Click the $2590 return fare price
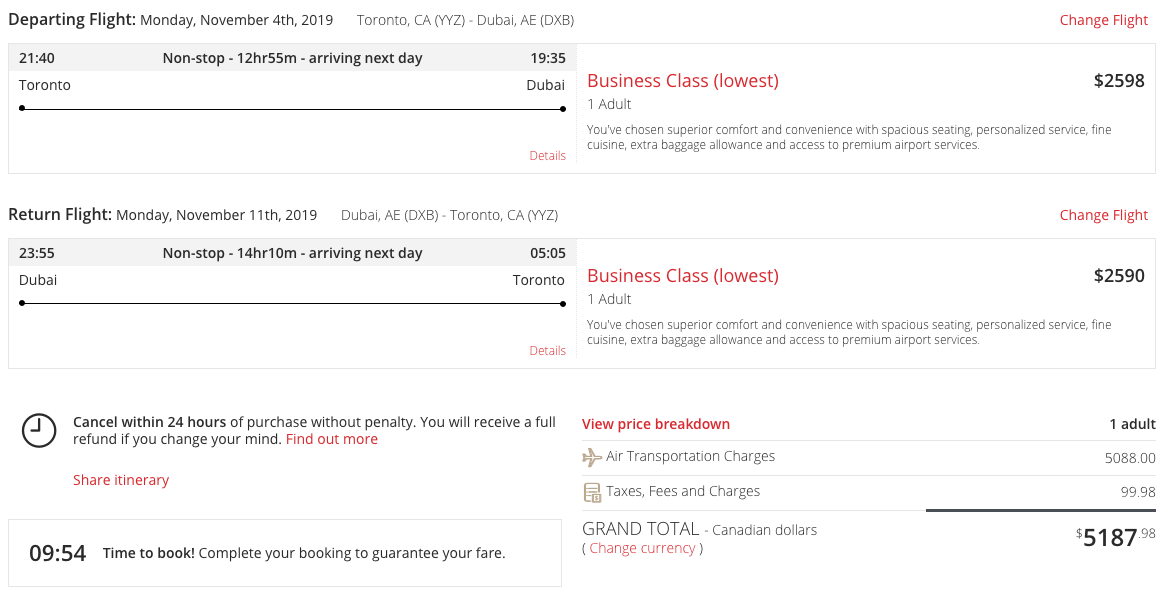 [1119, 276]
